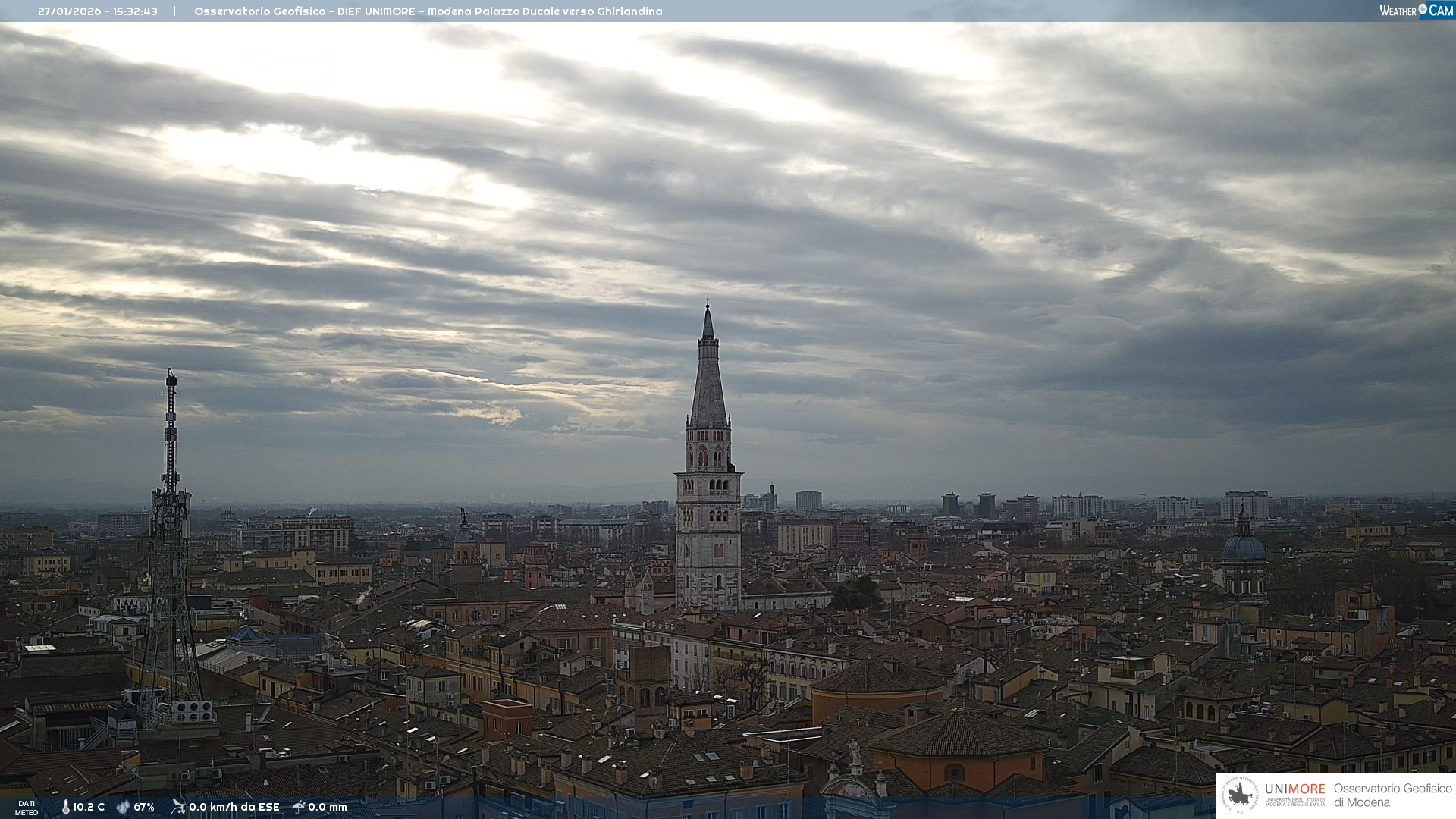
Task: Click the rain umbrella precipitation icon
Action: 299,807
